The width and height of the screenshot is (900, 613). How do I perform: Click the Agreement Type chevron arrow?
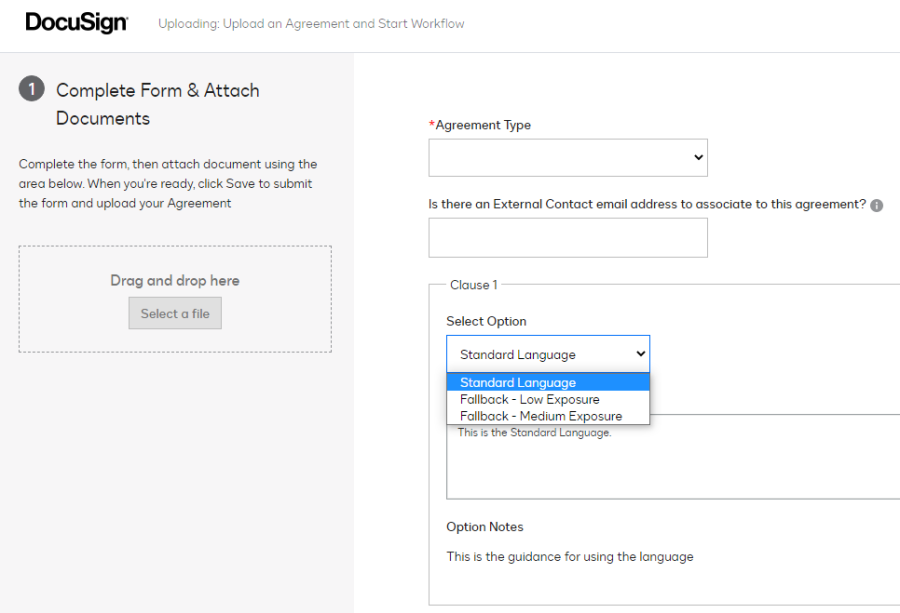[x=699, y=157]
